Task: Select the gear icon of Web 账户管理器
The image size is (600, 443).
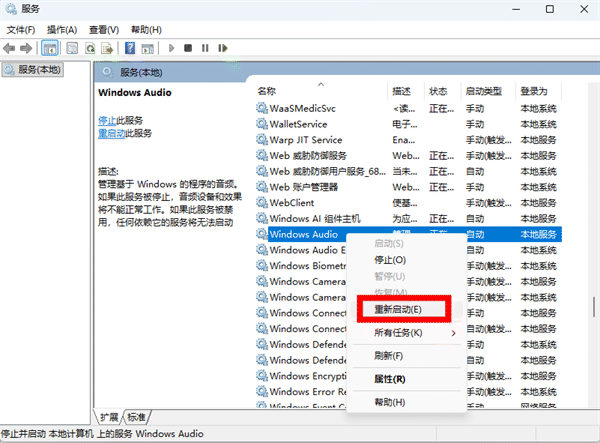Action: 262,187
